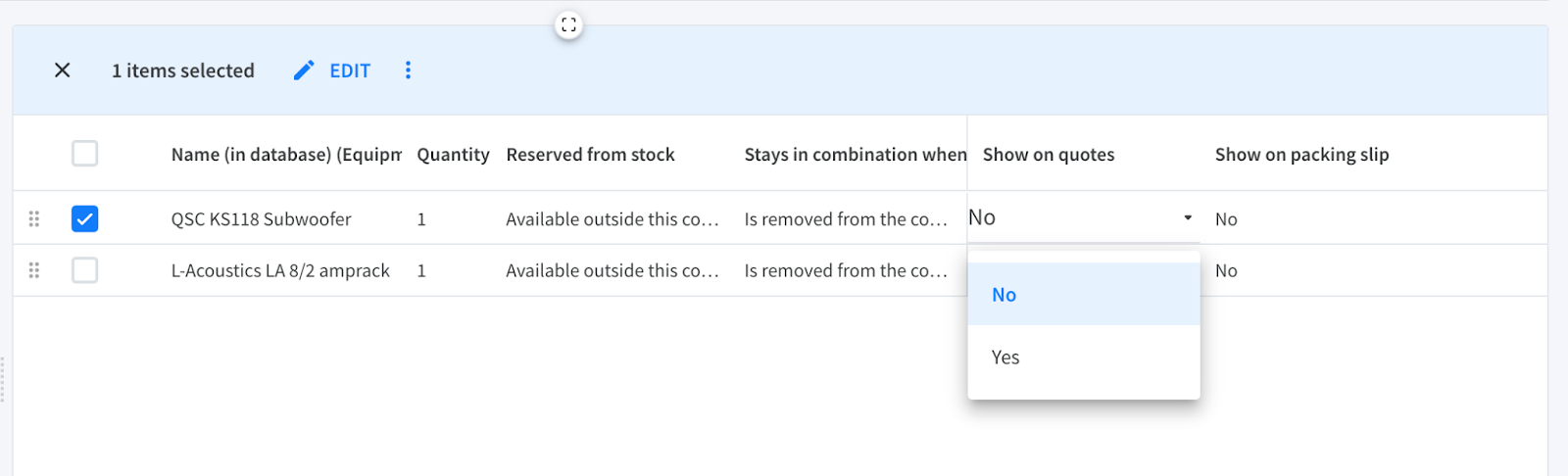The width and height of the screenshot is (1568, 476).
Task: Click the L-Acoustics LA 8/2 amprack name
Action: point(280,270)
